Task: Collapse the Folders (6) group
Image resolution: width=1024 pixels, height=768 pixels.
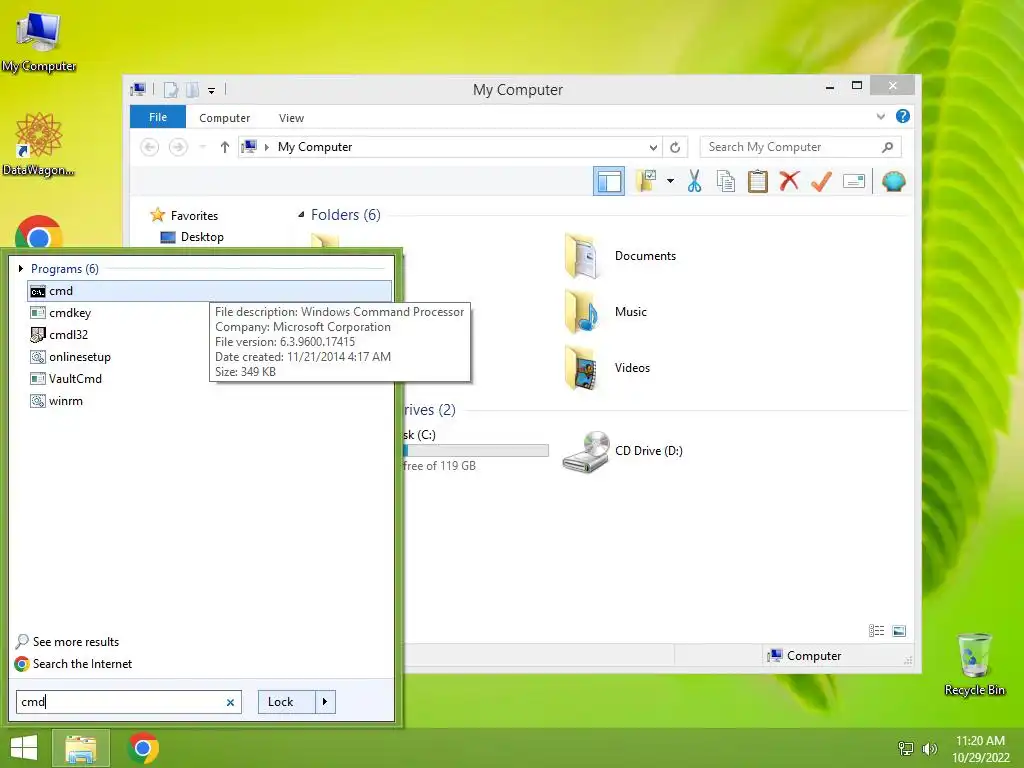Action: point(301,215)
